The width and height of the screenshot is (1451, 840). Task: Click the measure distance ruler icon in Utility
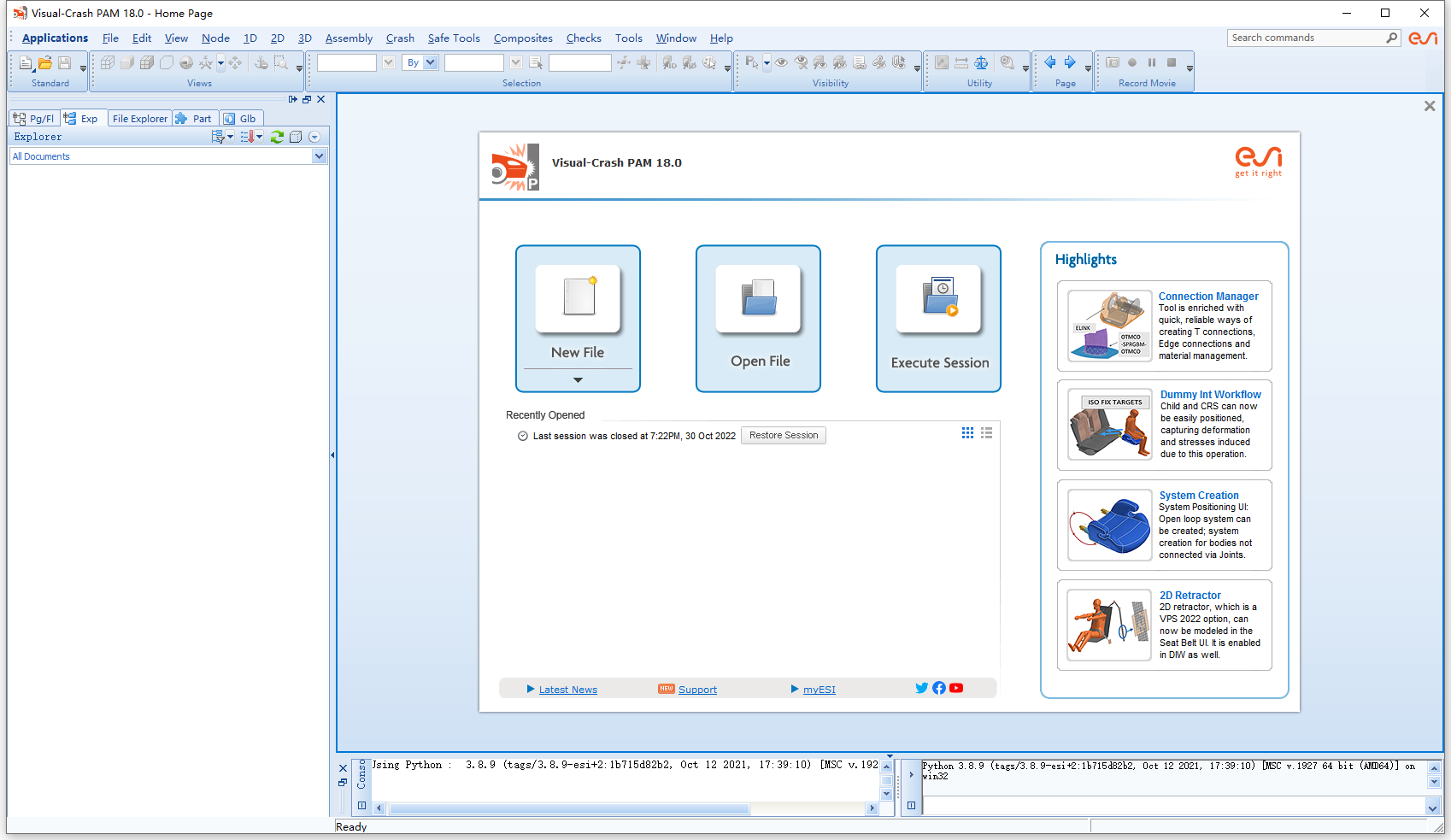tap(961, 63)
